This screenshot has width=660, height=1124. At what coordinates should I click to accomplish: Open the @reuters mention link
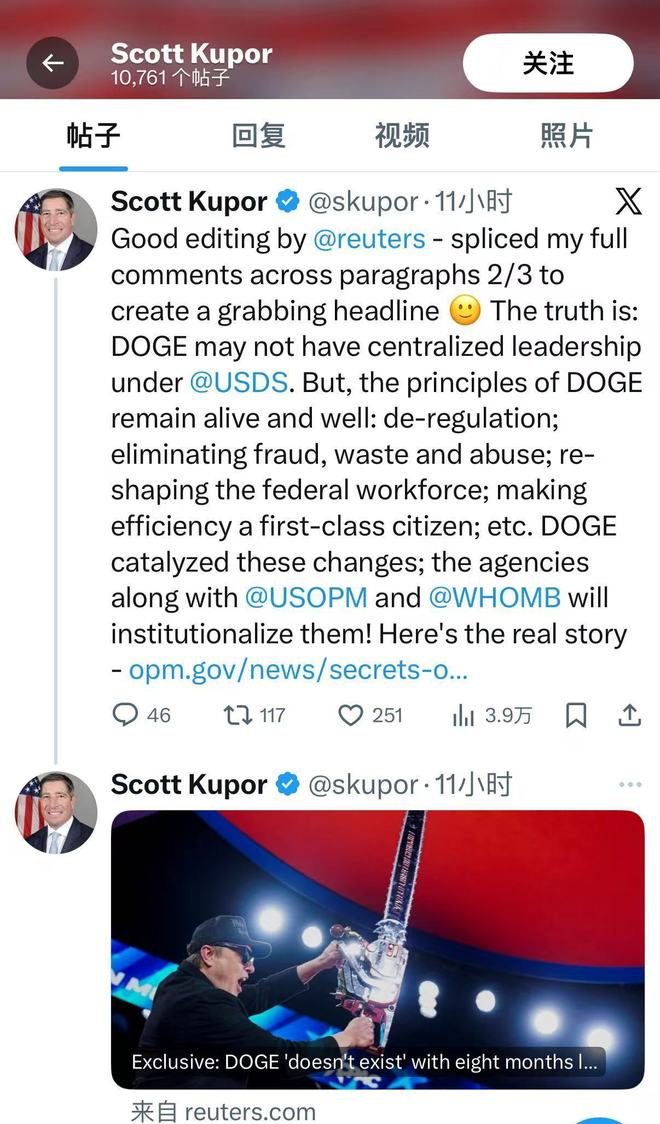pyautogui.click(x=369, y=239)
